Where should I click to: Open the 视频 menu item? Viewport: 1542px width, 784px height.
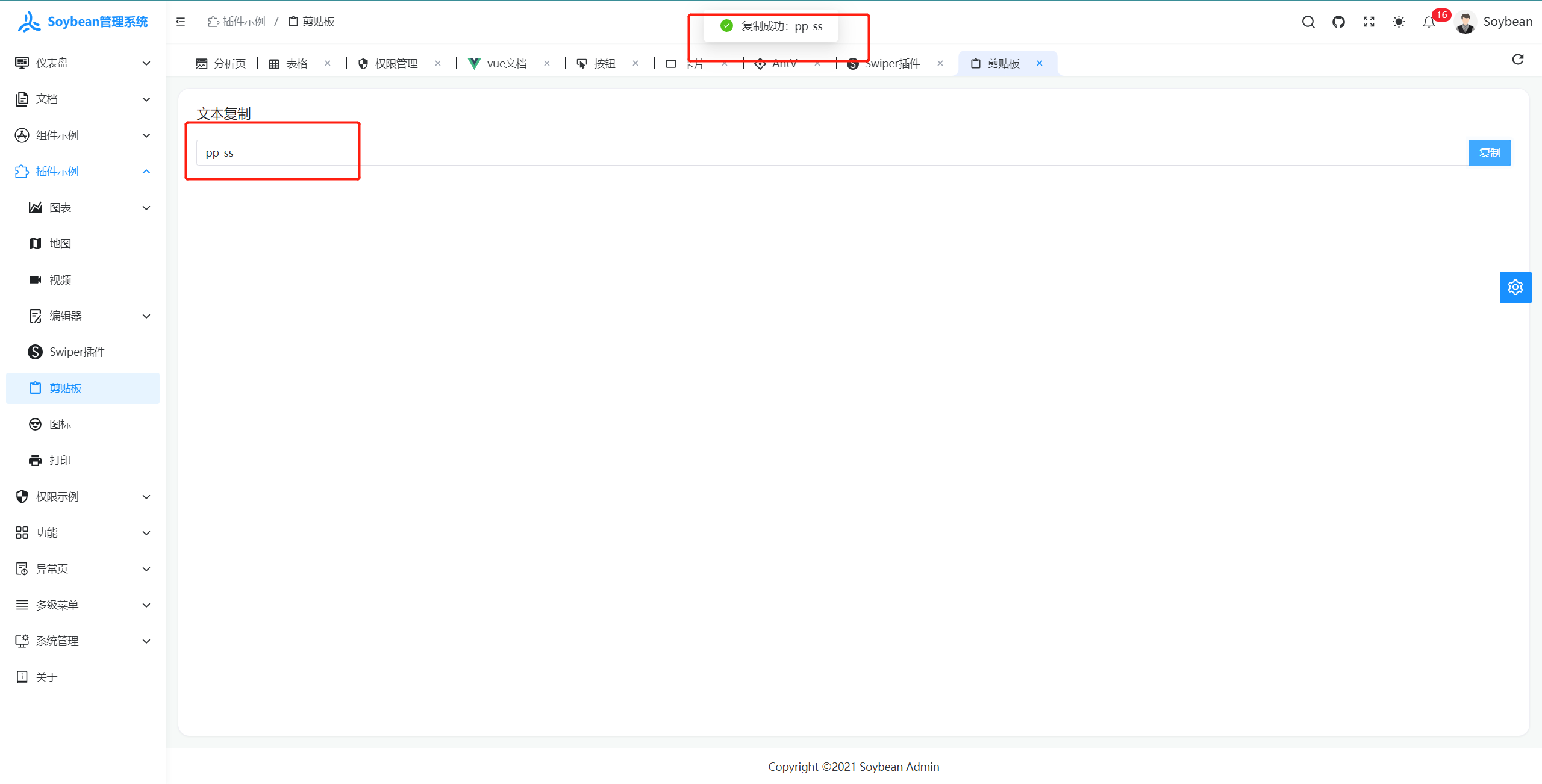coord(83,280)
